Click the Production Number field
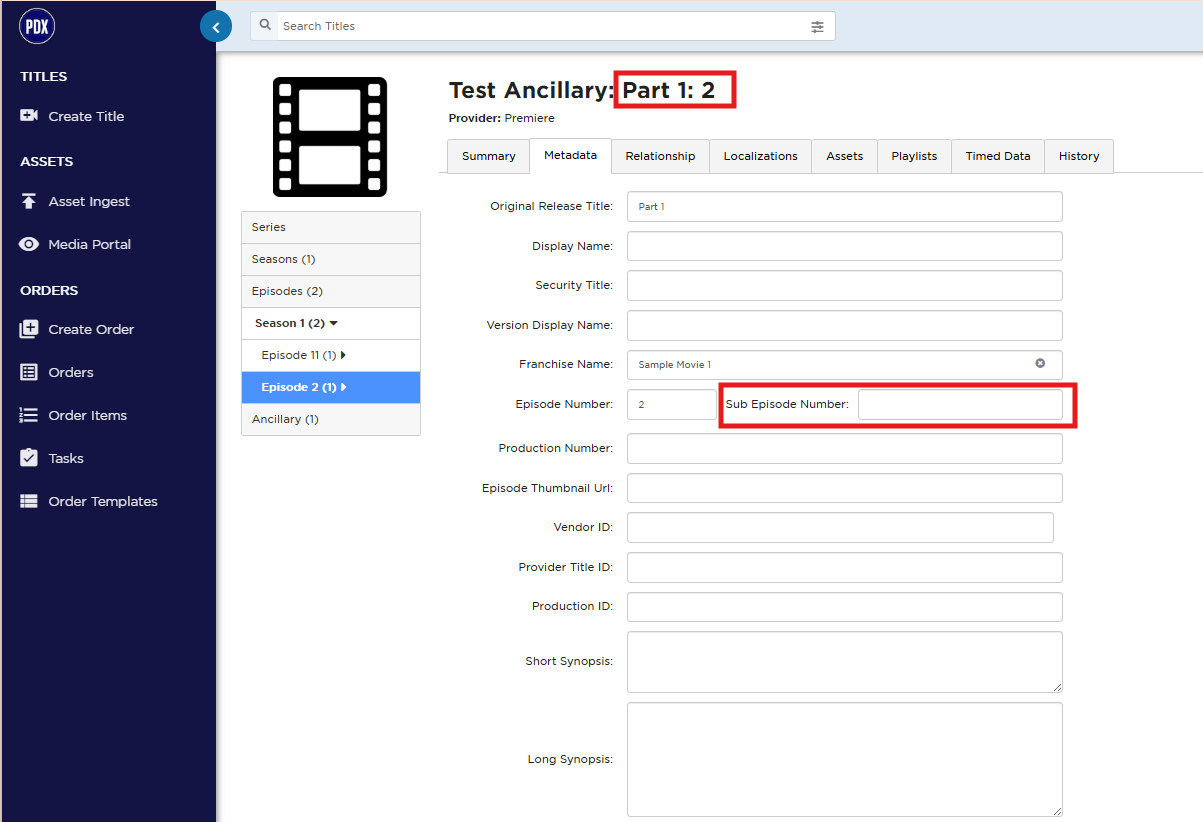The height and width of the screenshot is (822, 1203). pos(844,448)
